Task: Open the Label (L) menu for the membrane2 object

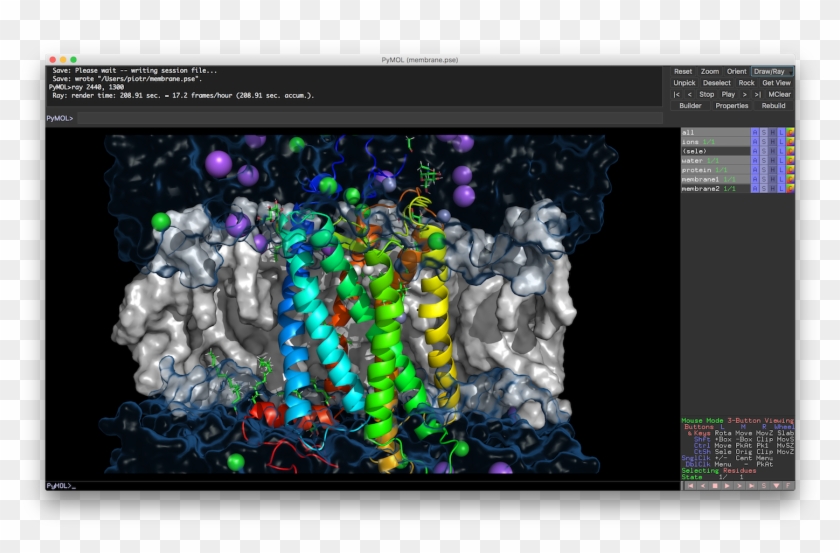Action: (782, 189)
